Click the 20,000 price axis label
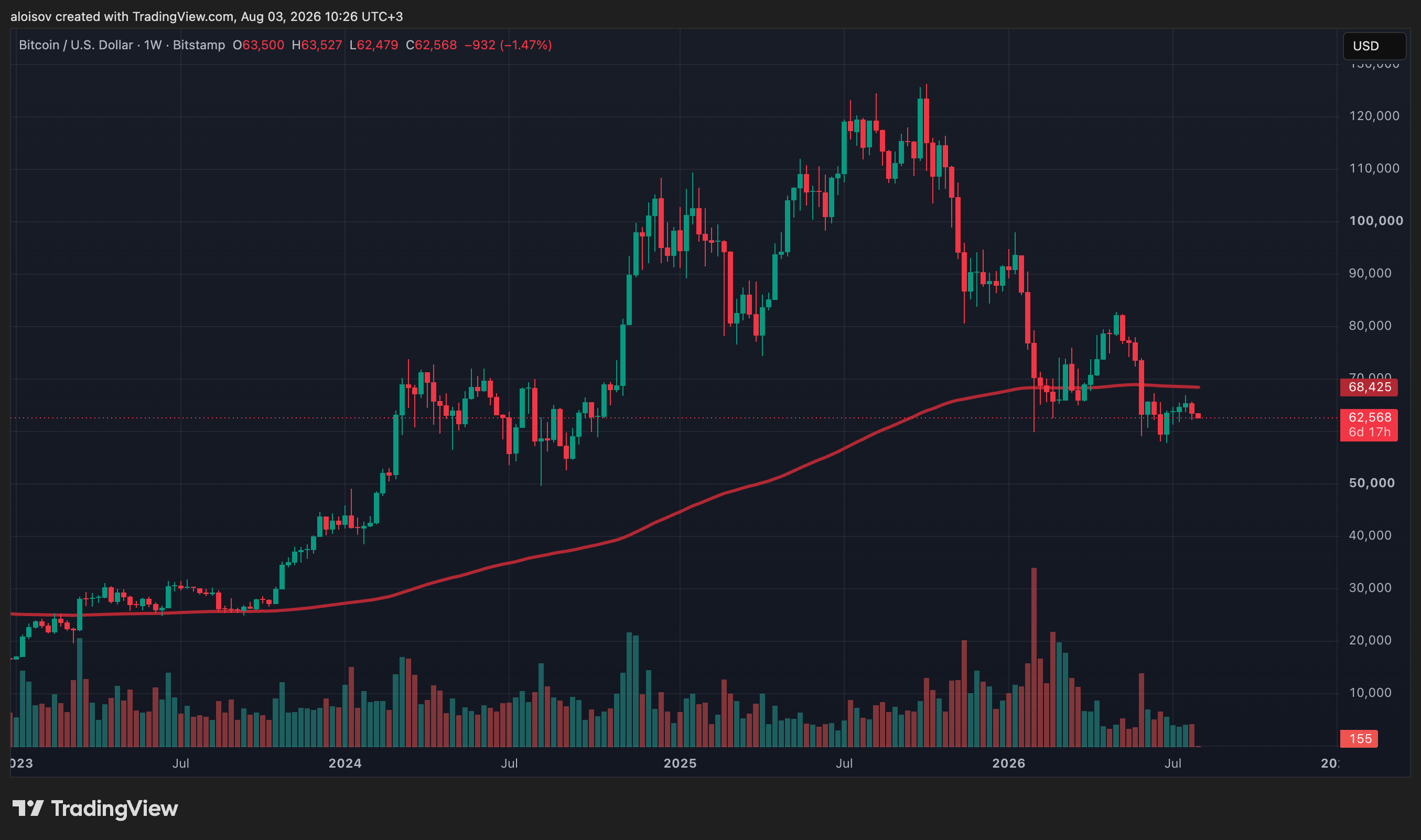Screen dimensions: 1421x840 (1370, 640)
